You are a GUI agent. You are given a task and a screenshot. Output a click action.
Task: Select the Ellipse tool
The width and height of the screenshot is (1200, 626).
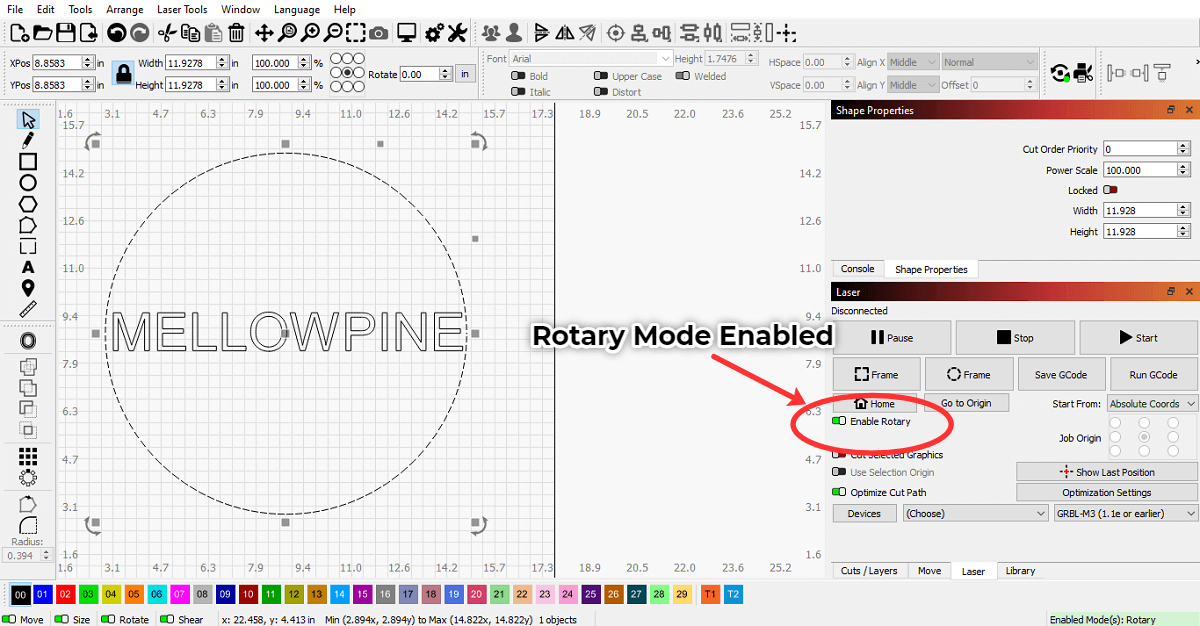click(28, 183)
